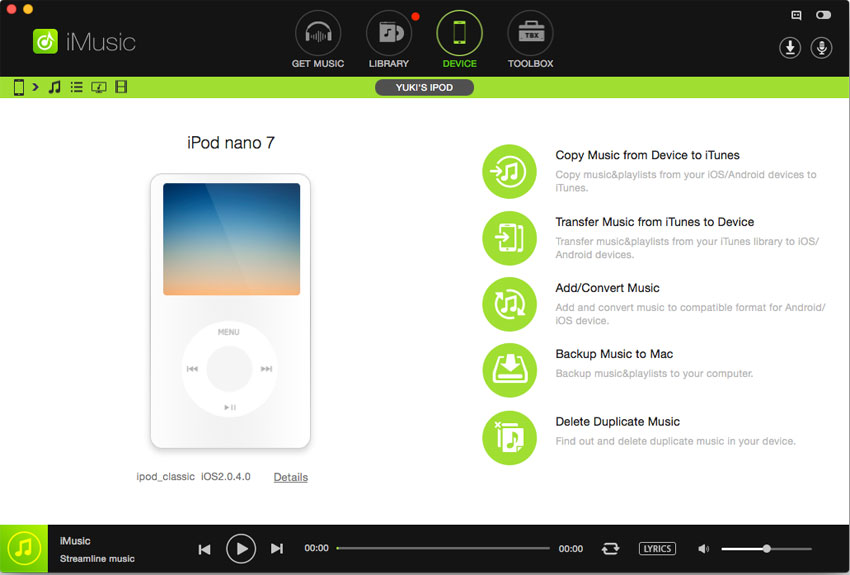Click the 'Backup Music to Mac' title
Screen dimensions: 850x575
tap(614, 354)
